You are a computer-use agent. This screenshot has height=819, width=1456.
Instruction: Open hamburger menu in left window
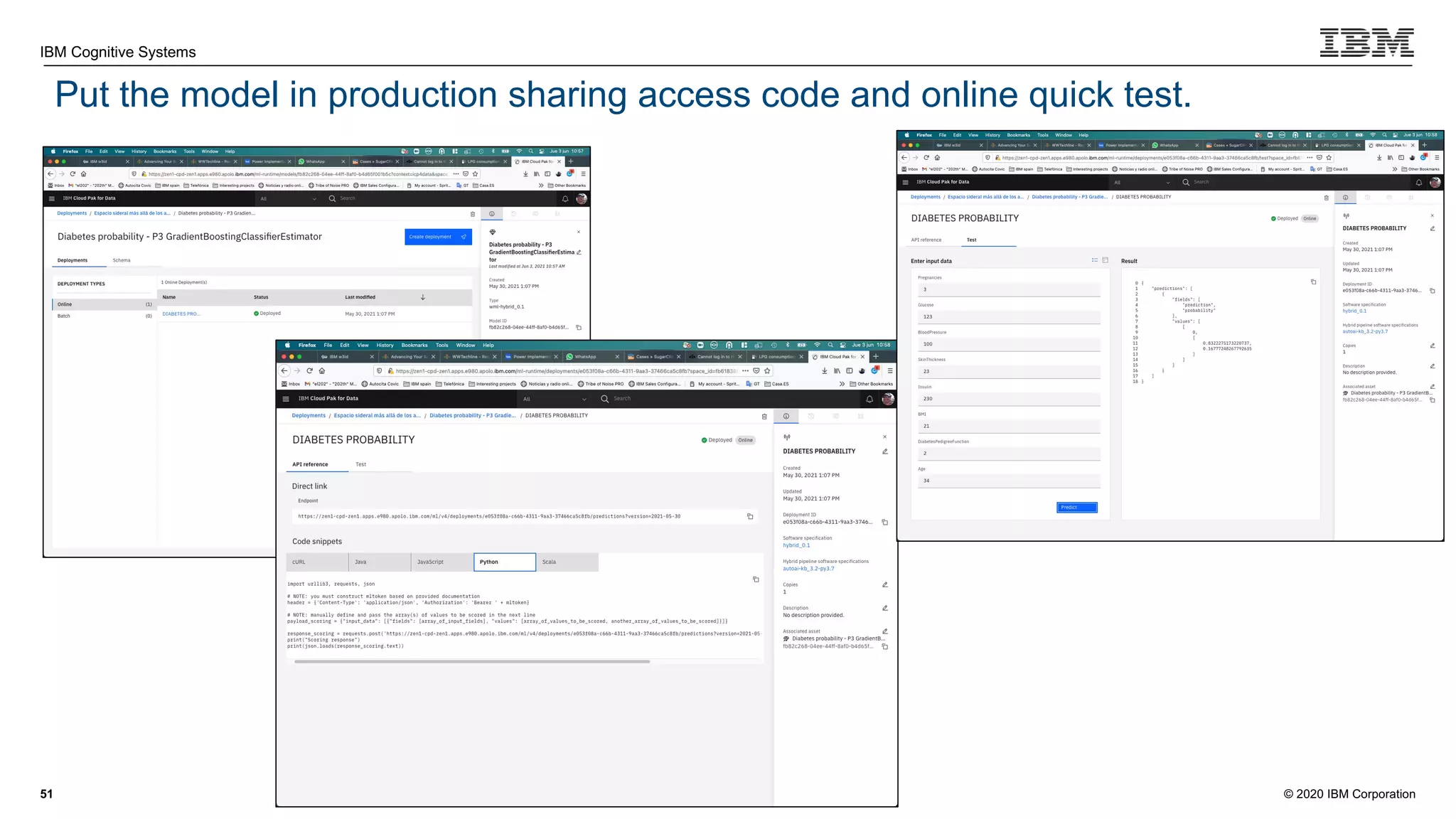pyautogui.click(x=52, y=198)
